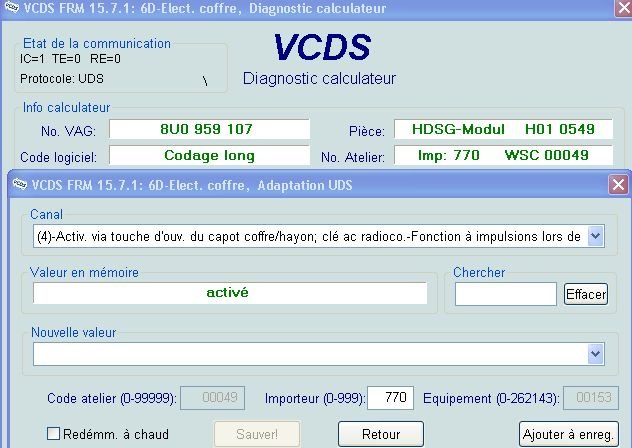The image size is (632, 448).
Task: Click the Importeur field showing 770
Action: coord(390,398)
